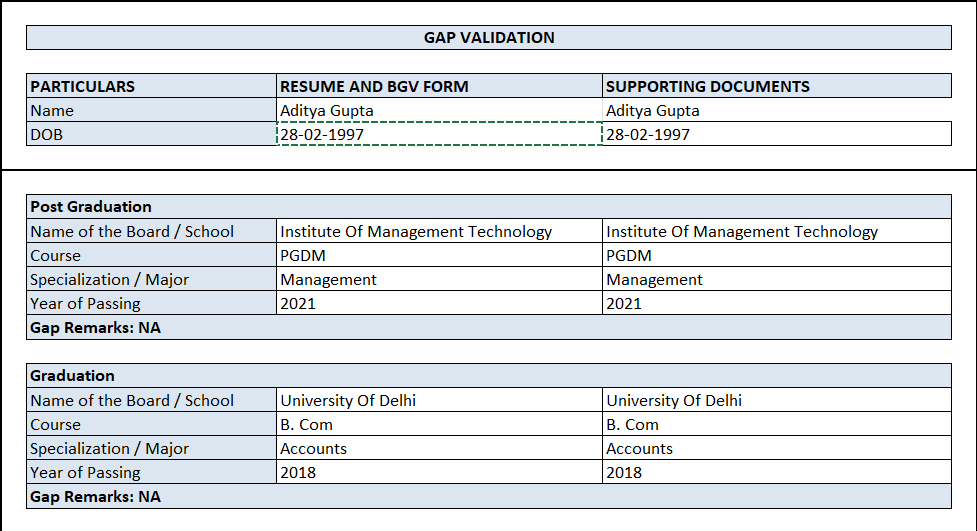The height and width of the screenshot is (531, 977).
Task: Select the DOB label cell
Action: 152,134
